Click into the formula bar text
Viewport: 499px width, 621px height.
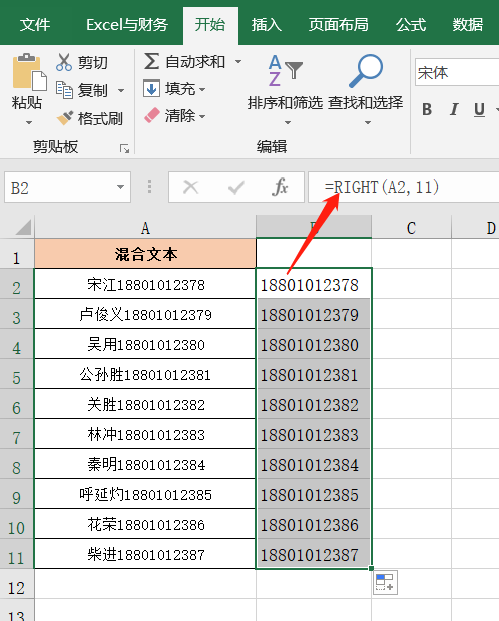click(x=382, y=187)
